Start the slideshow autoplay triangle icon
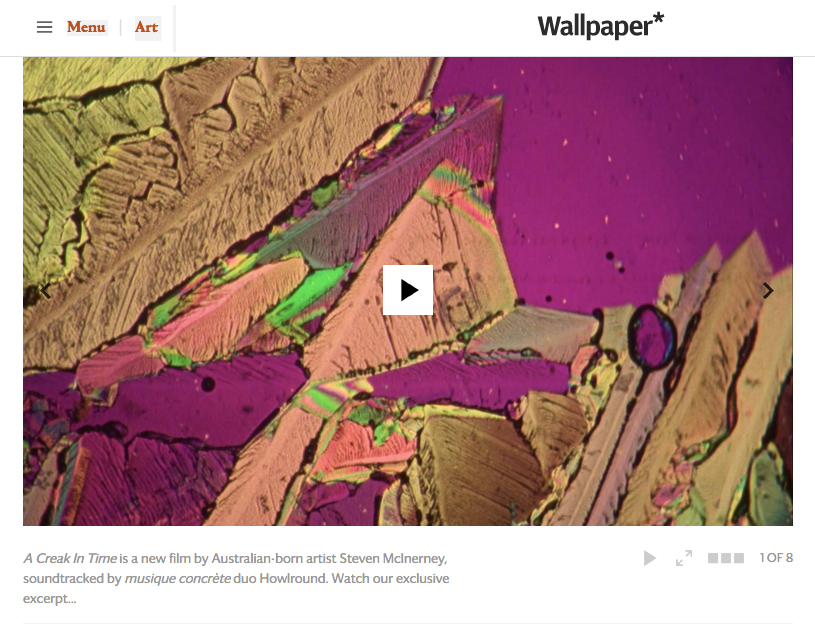815x627 pixels. click(x=650, y=558)
